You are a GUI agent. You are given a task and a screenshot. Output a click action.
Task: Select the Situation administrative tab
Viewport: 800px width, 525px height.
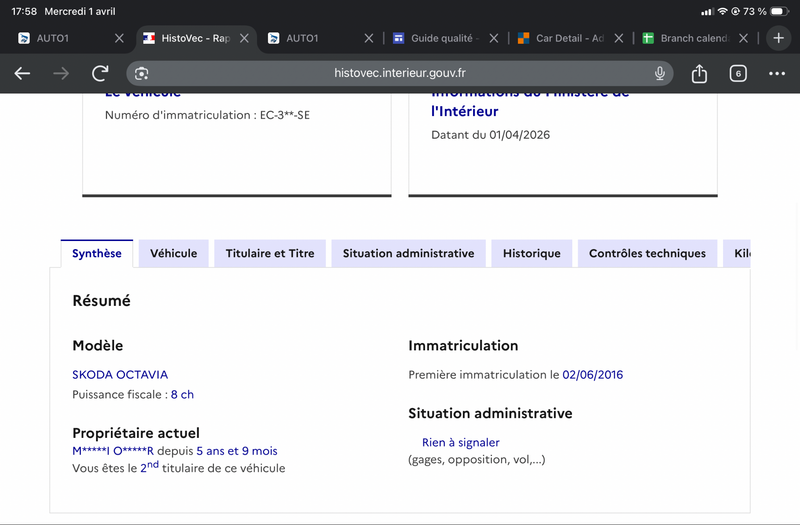(x=409, y=254)
